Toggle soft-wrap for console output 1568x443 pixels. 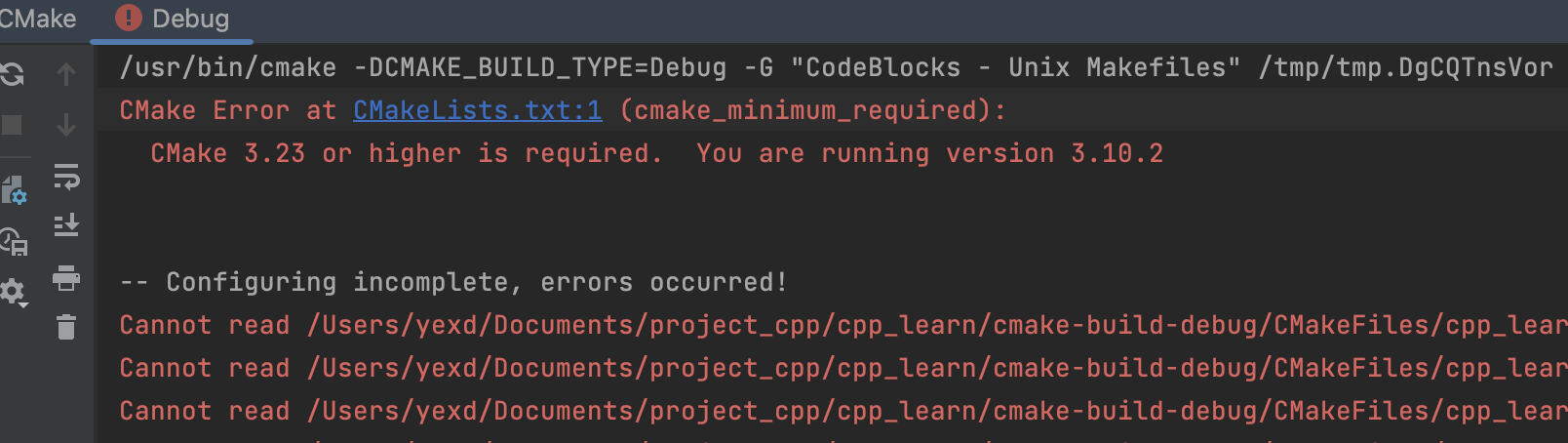[x=66, y=177]
